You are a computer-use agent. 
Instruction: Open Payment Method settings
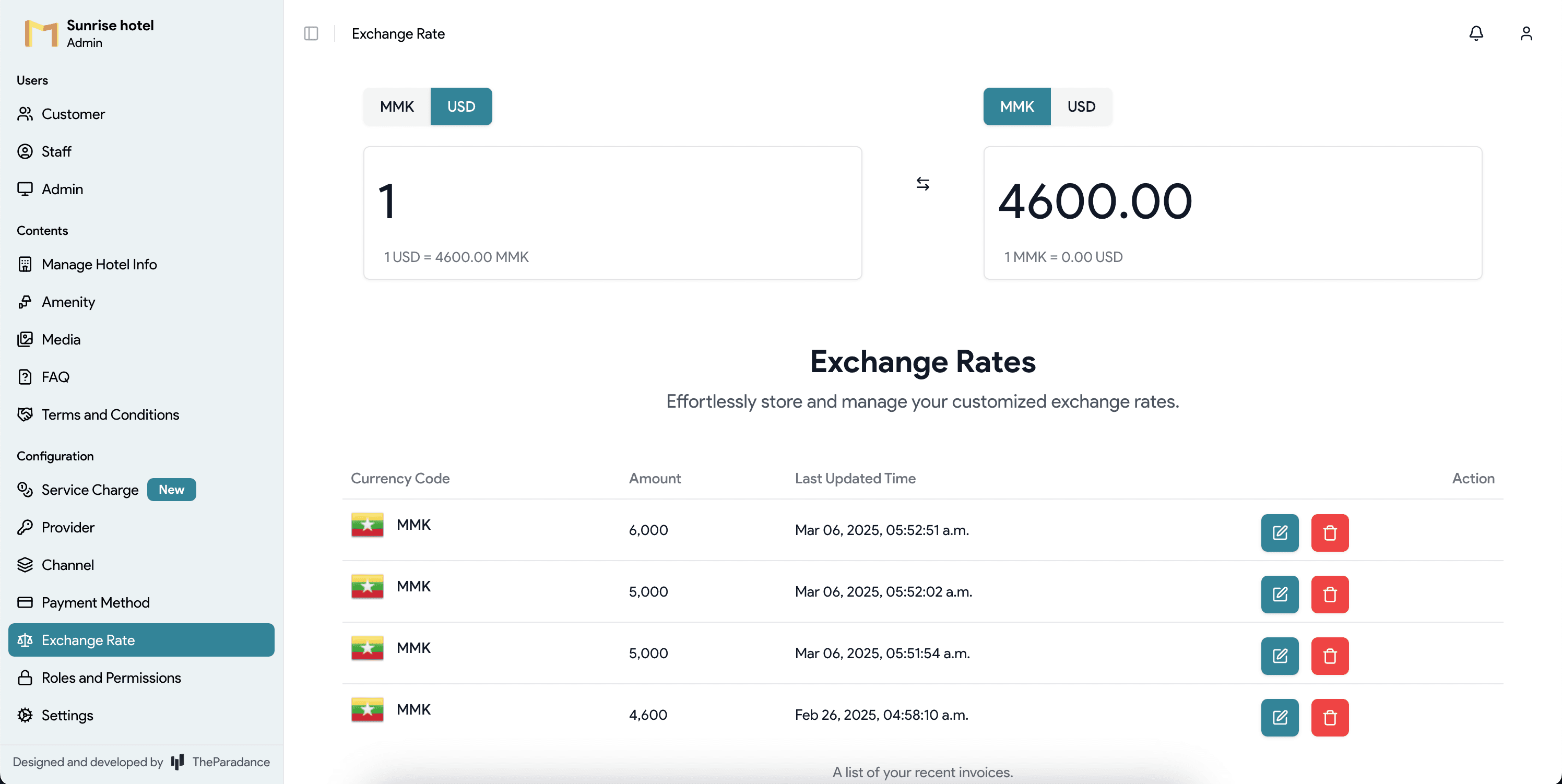141,603
